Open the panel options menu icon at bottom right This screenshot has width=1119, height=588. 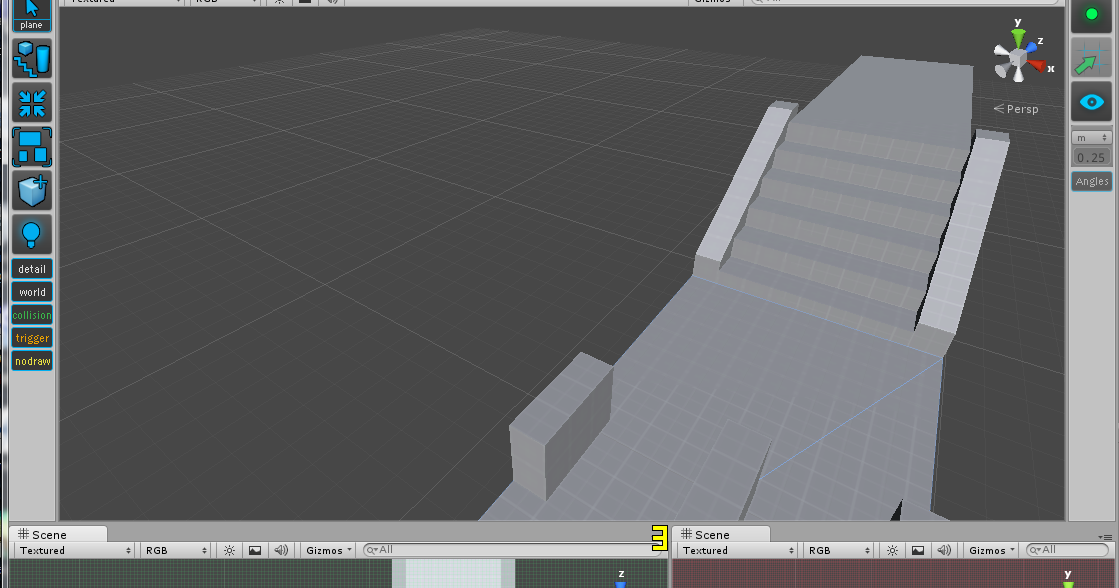(x=1105, y=537)
